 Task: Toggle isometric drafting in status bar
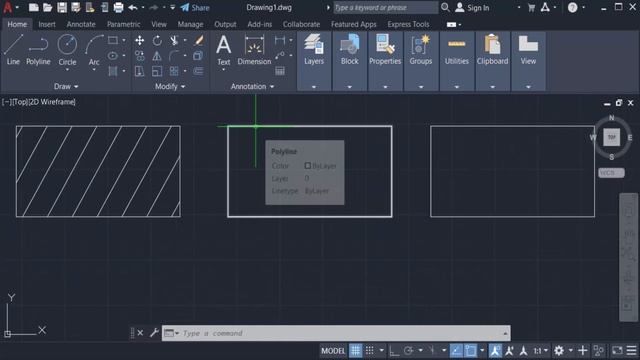432,351
